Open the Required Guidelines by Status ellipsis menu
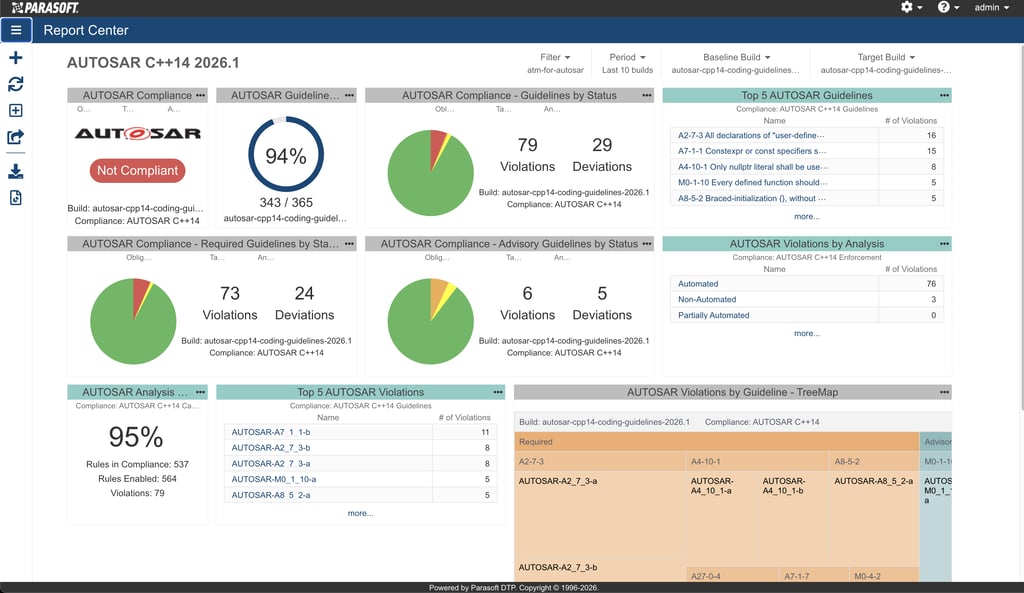Viewport: 1024px width, 593px height. 349,244
